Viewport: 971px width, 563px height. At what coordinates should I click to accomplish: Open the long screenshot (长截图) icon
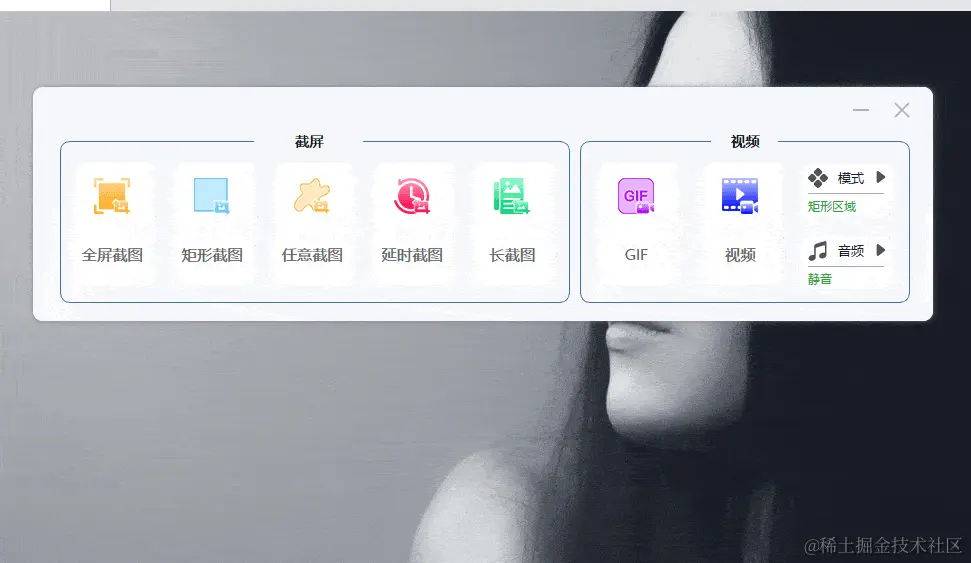click(512, 196)
